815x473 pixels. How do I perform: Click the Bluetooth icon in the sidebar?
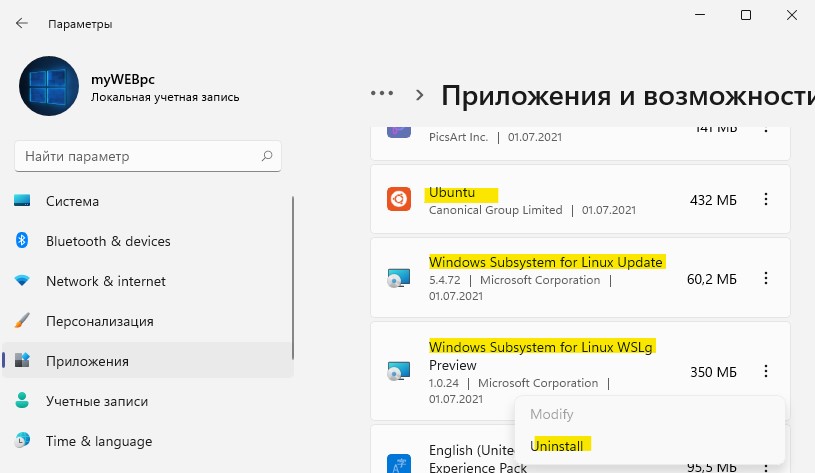coord(22,240)
